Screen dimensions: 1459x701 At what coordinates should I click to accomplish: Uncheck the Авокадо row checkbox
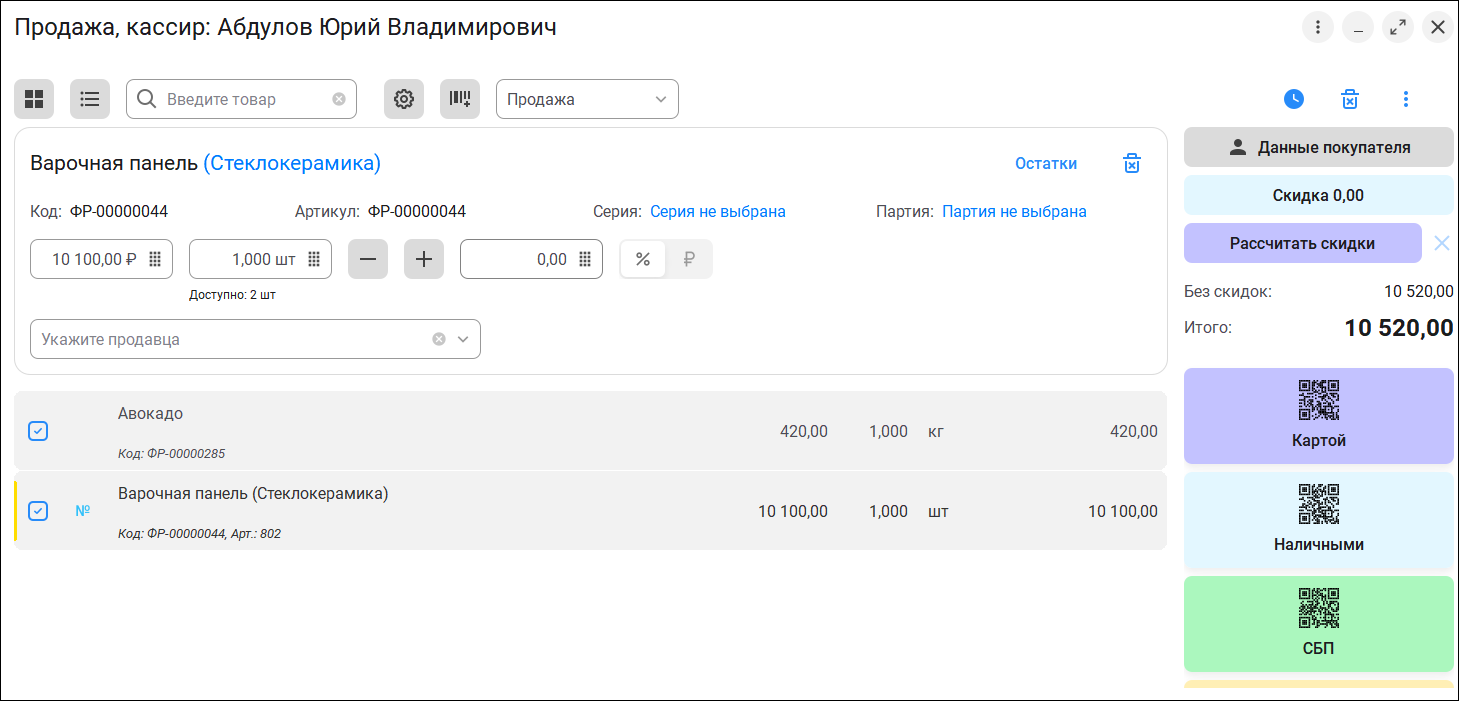38,431
